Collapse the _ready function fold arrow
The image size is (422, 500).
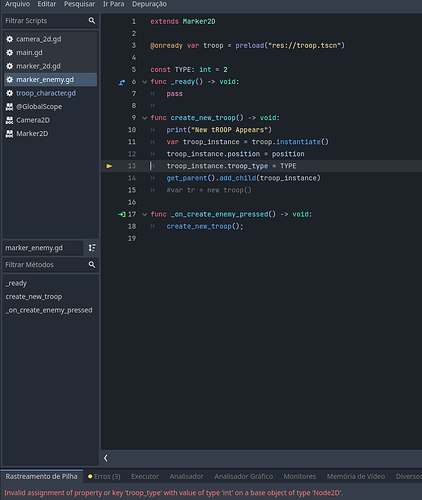(145, 82)
